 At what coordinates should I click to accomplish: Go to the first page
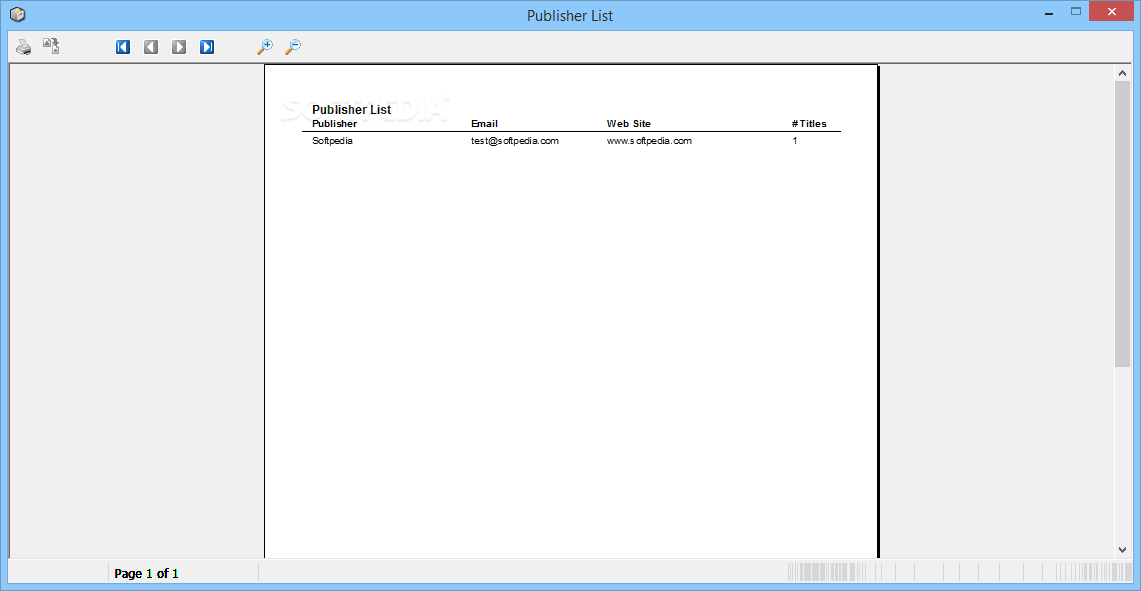coord(123,47)
